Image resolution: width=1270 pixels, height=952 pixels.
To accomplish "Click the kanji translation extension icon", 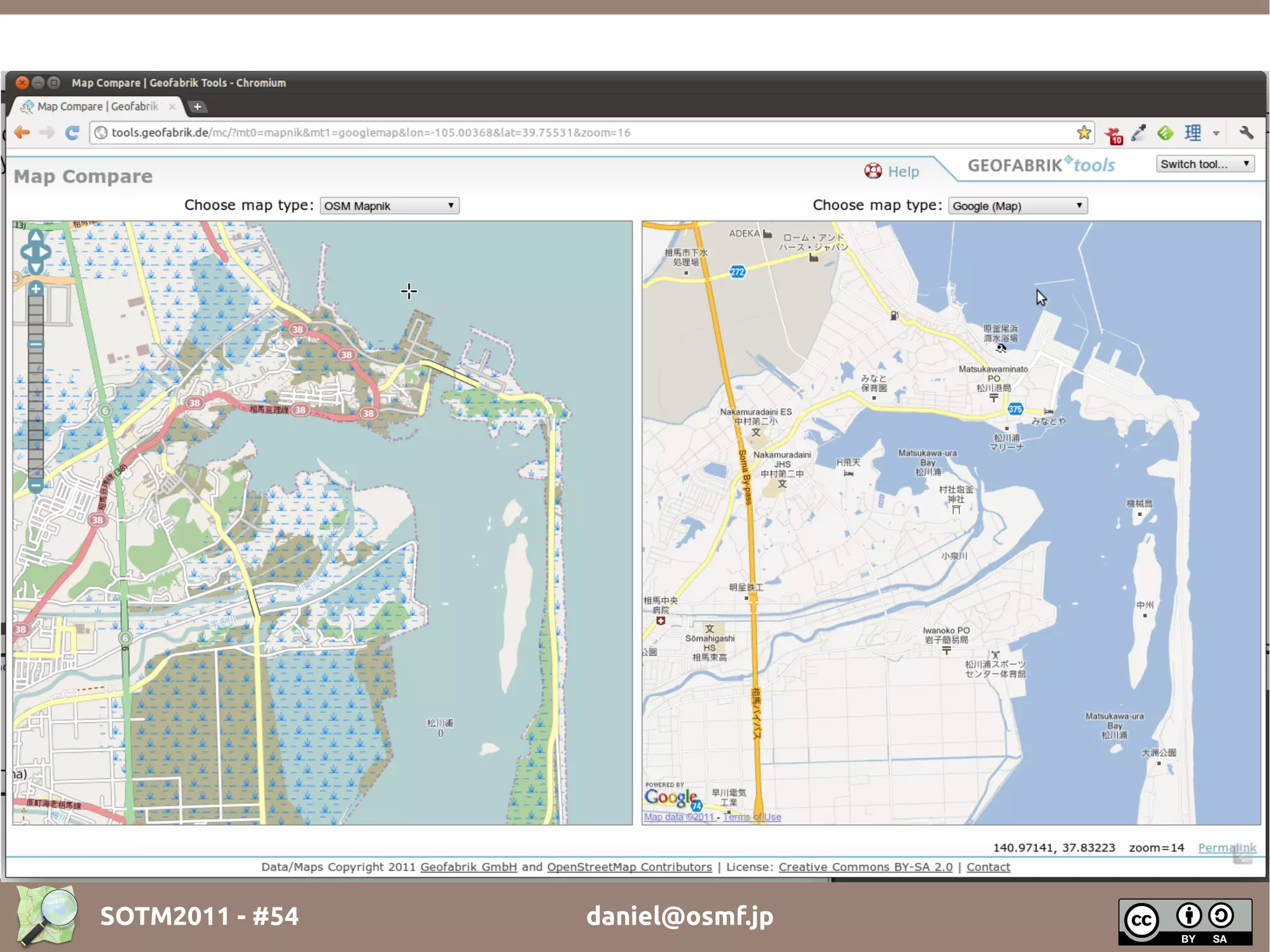I will click(x=1192, y=133).
